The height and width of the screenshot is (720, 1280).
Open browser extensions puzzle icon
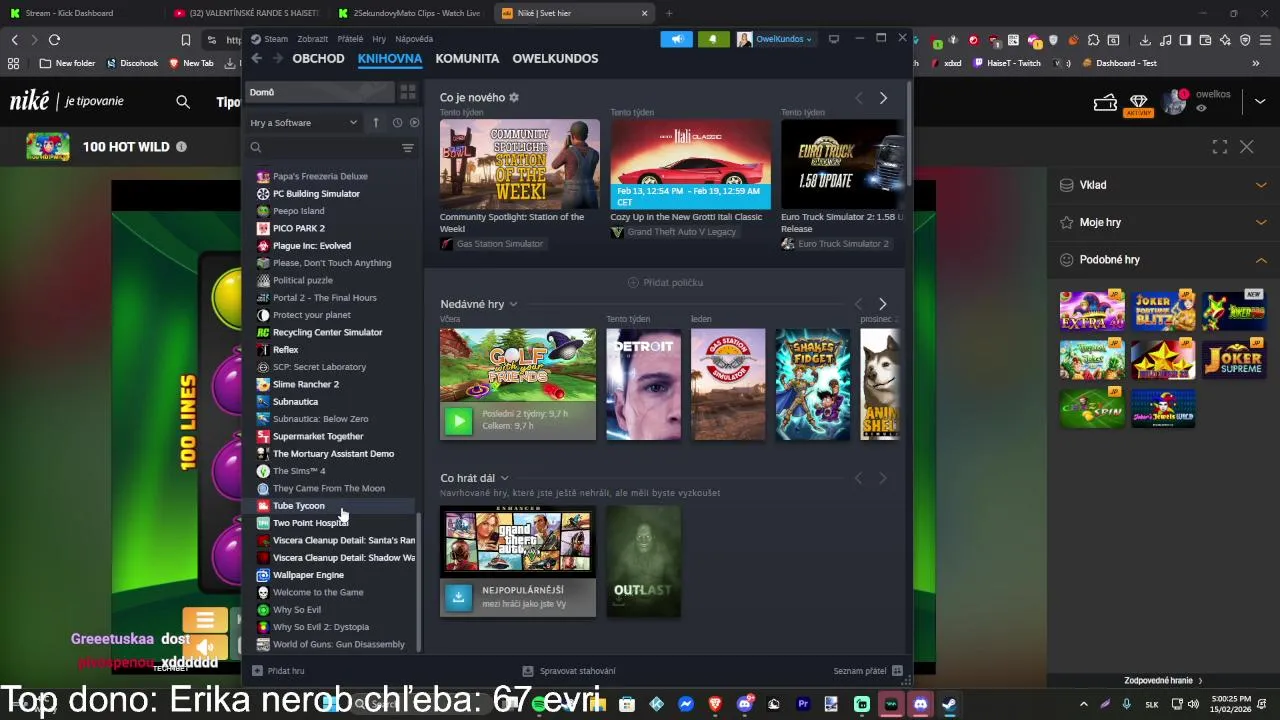pos(1095,40)
